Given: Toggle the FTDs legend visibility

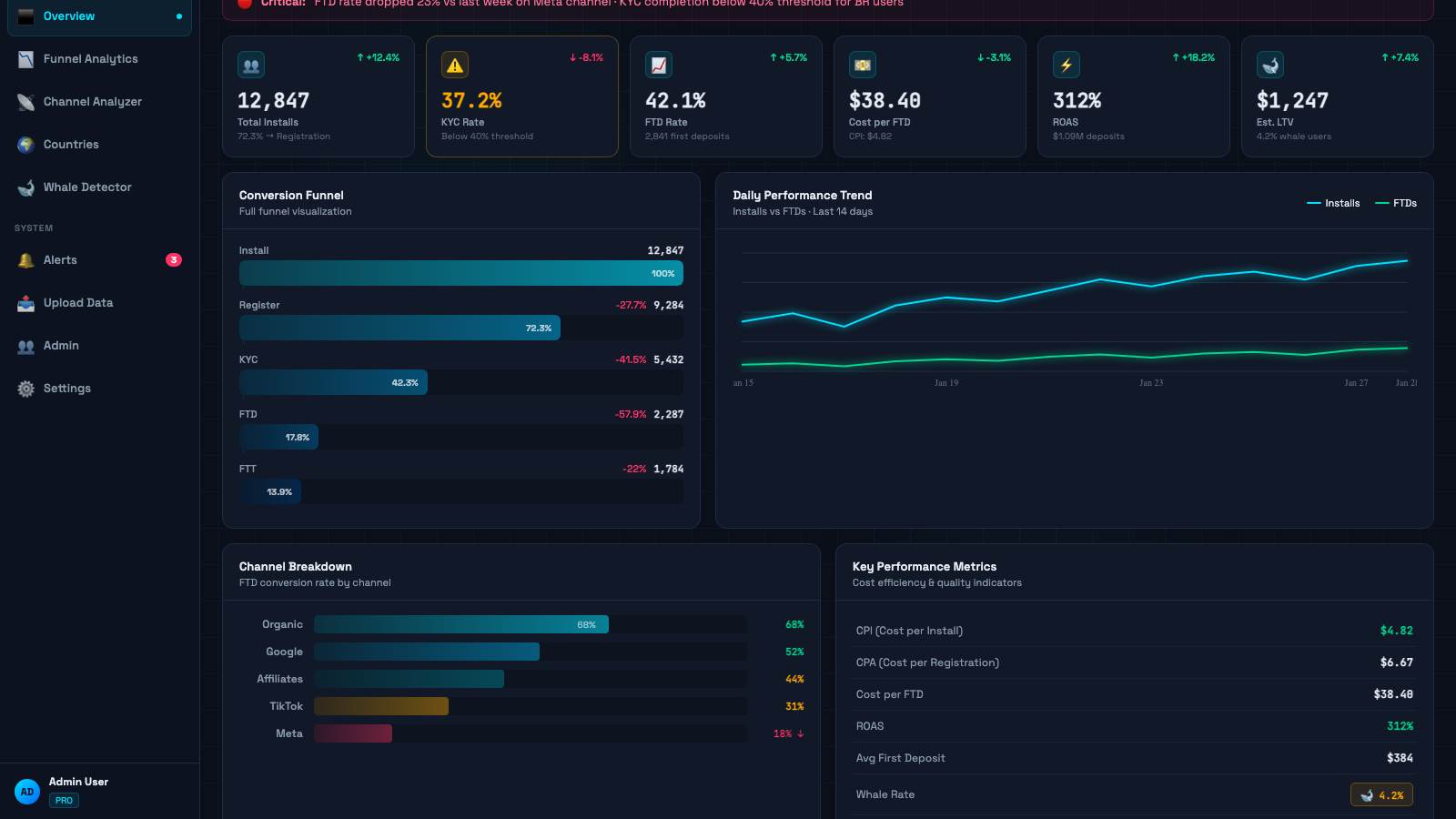Looking at the screenshot, I should coord(1396,203).
